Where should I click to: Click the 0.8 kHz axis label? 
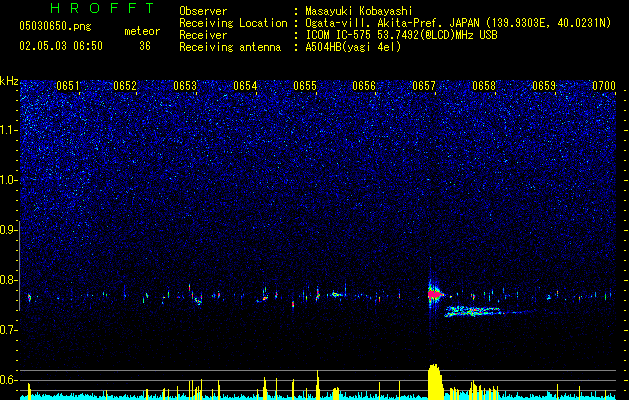8,280
